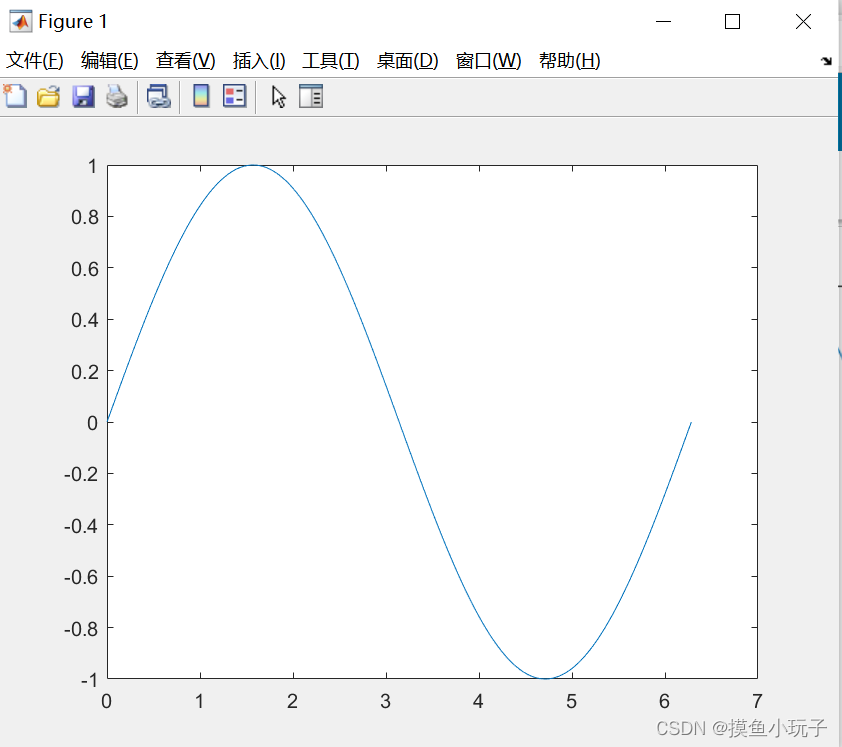Open the 桌面(D) menu
The image size is (842, 747).
pos(408,61)
